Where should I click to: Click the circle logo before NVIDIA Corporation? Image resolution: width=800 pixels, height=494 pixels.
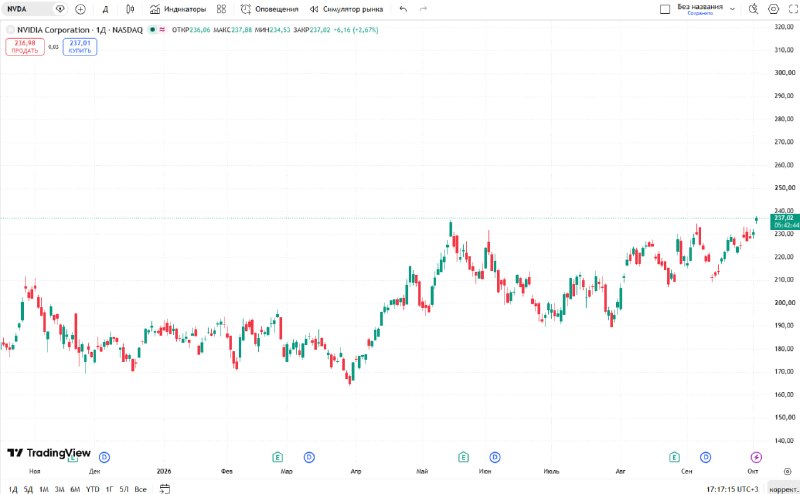[x=10, y=30]
